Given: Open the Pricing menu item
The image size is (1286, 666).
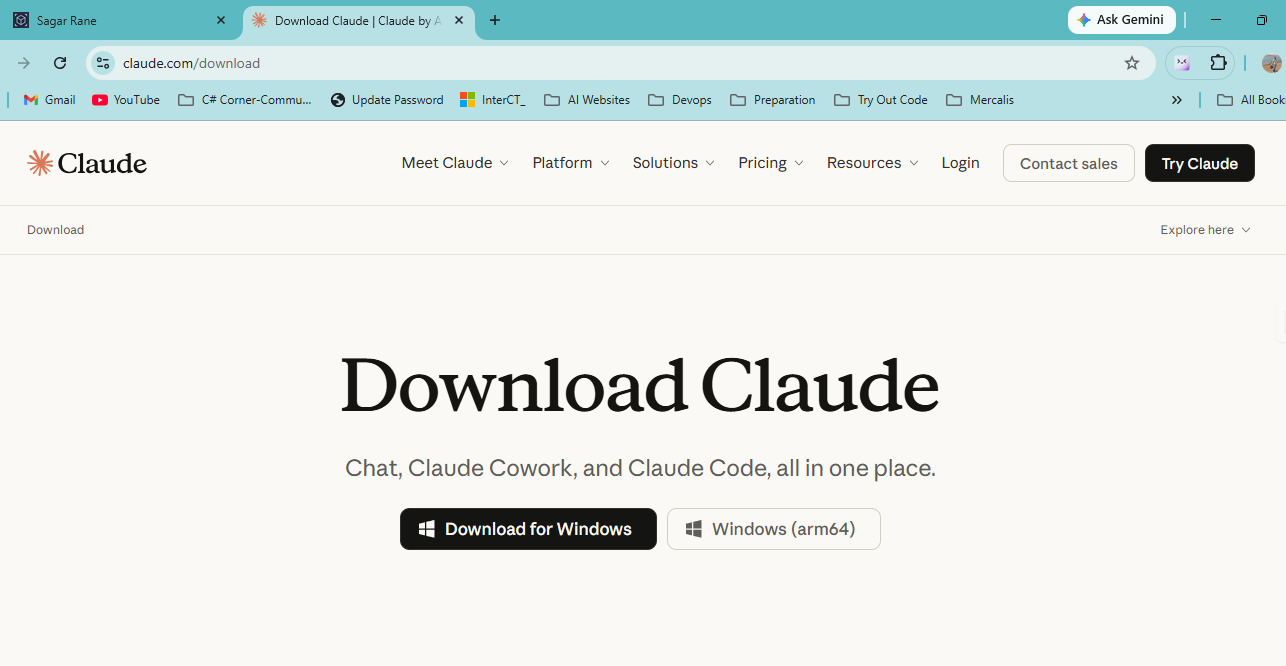Looking at the screenshot, I should [771, 163].
